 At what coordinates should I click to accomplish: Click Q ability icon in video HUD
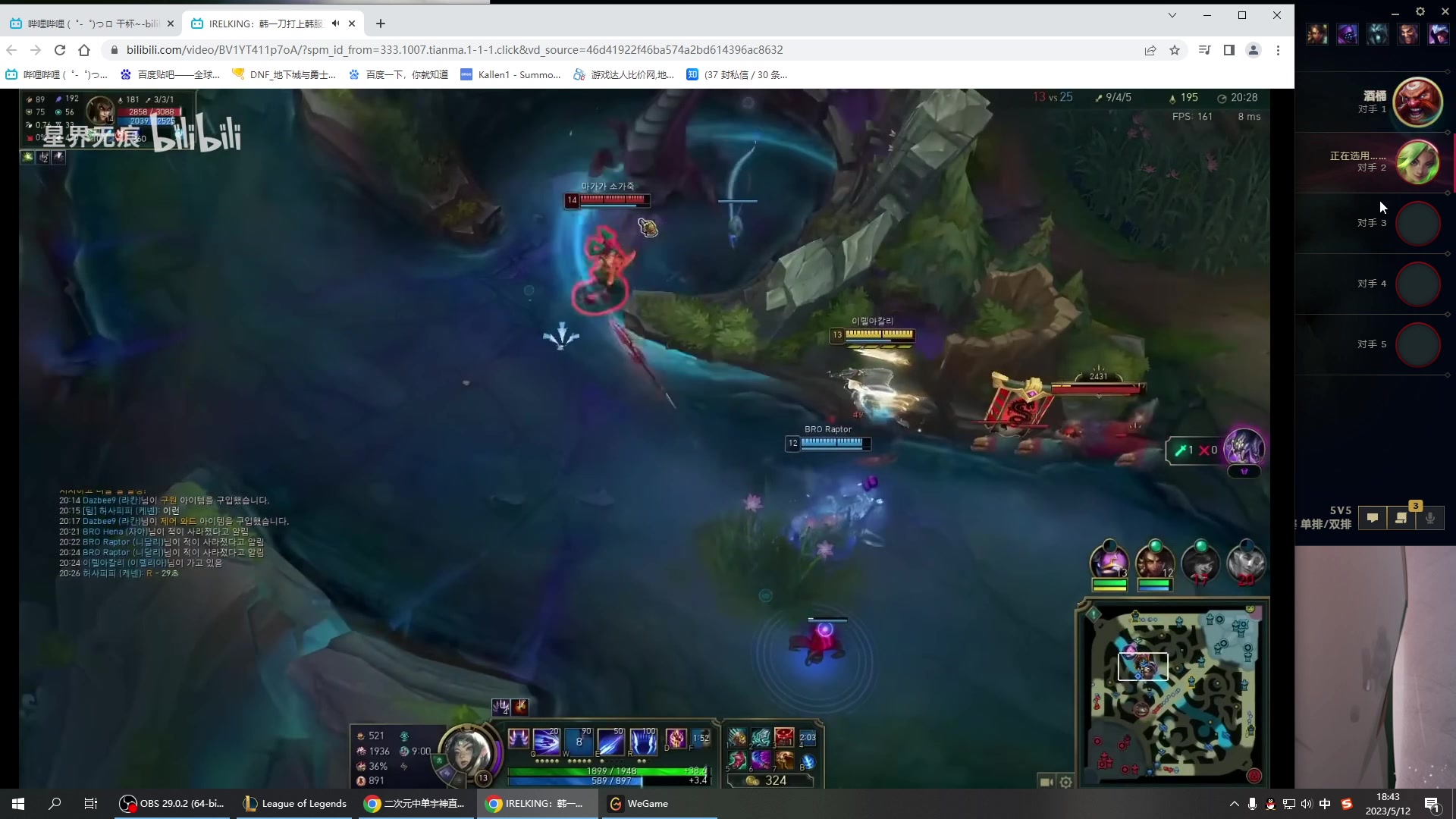[547, 742]
